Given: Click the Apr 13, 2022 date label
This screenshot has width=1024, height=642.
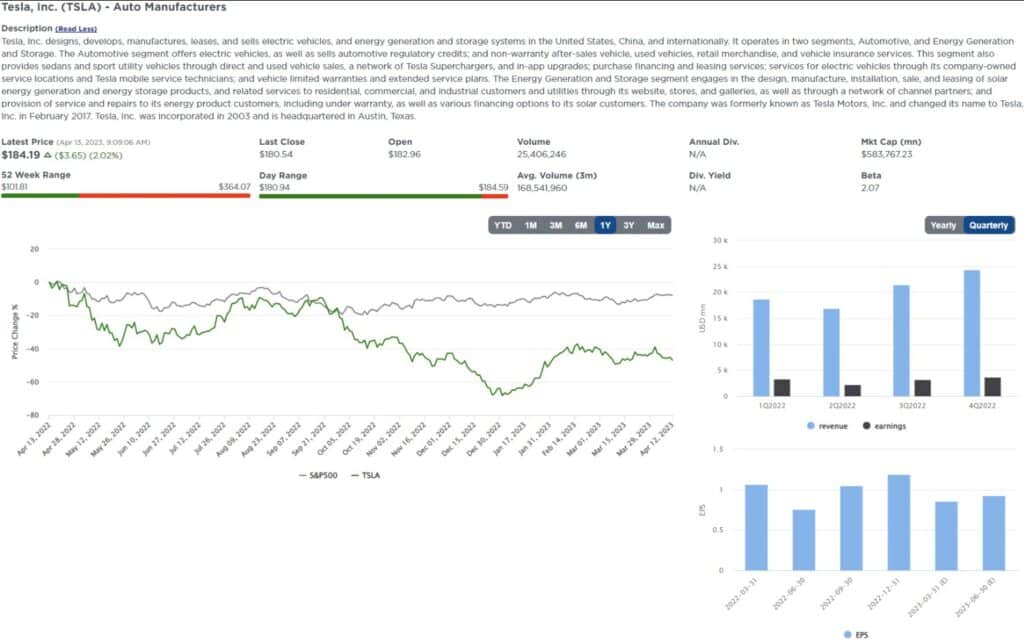Looking at the screenshot, I should click(34, 439).
